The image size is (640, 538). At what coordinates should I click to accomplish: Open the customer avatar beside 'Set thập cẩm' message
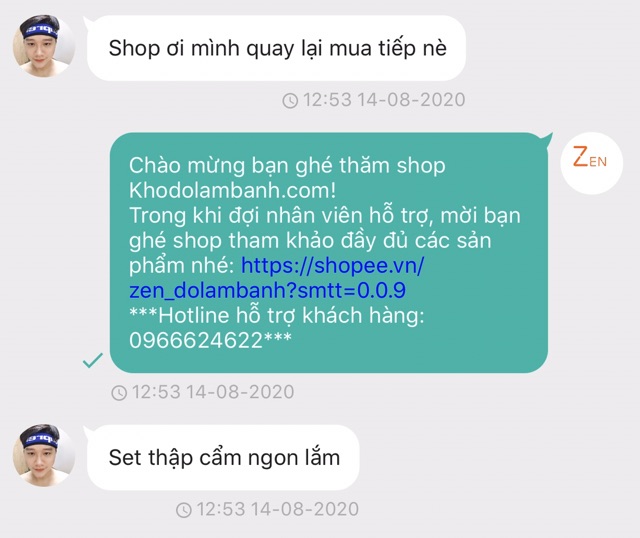(44, 455)
